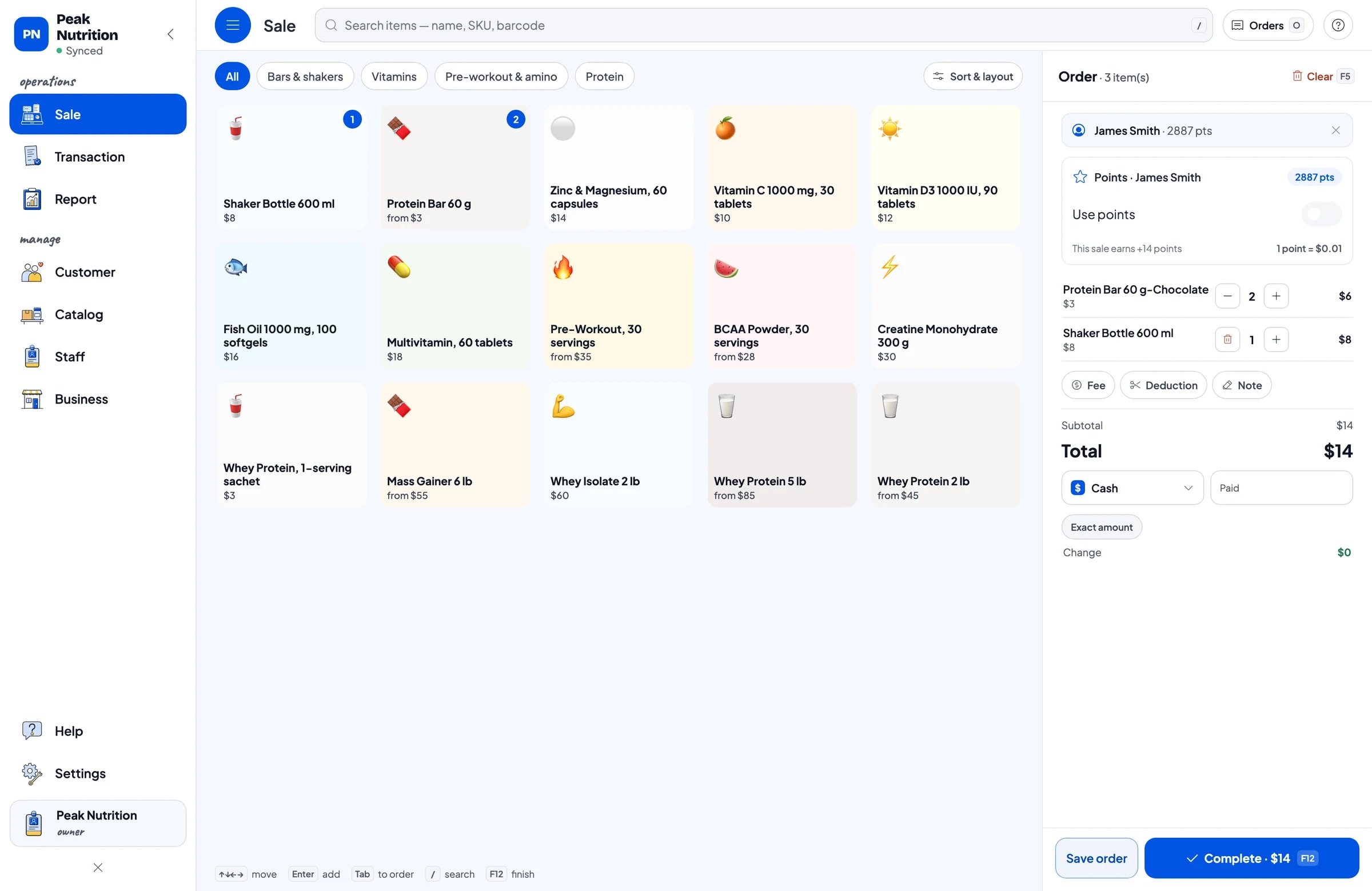Delete Shaker Bottle line with trash icon
Screen dimensions: 1372x891
(1227, 339)
